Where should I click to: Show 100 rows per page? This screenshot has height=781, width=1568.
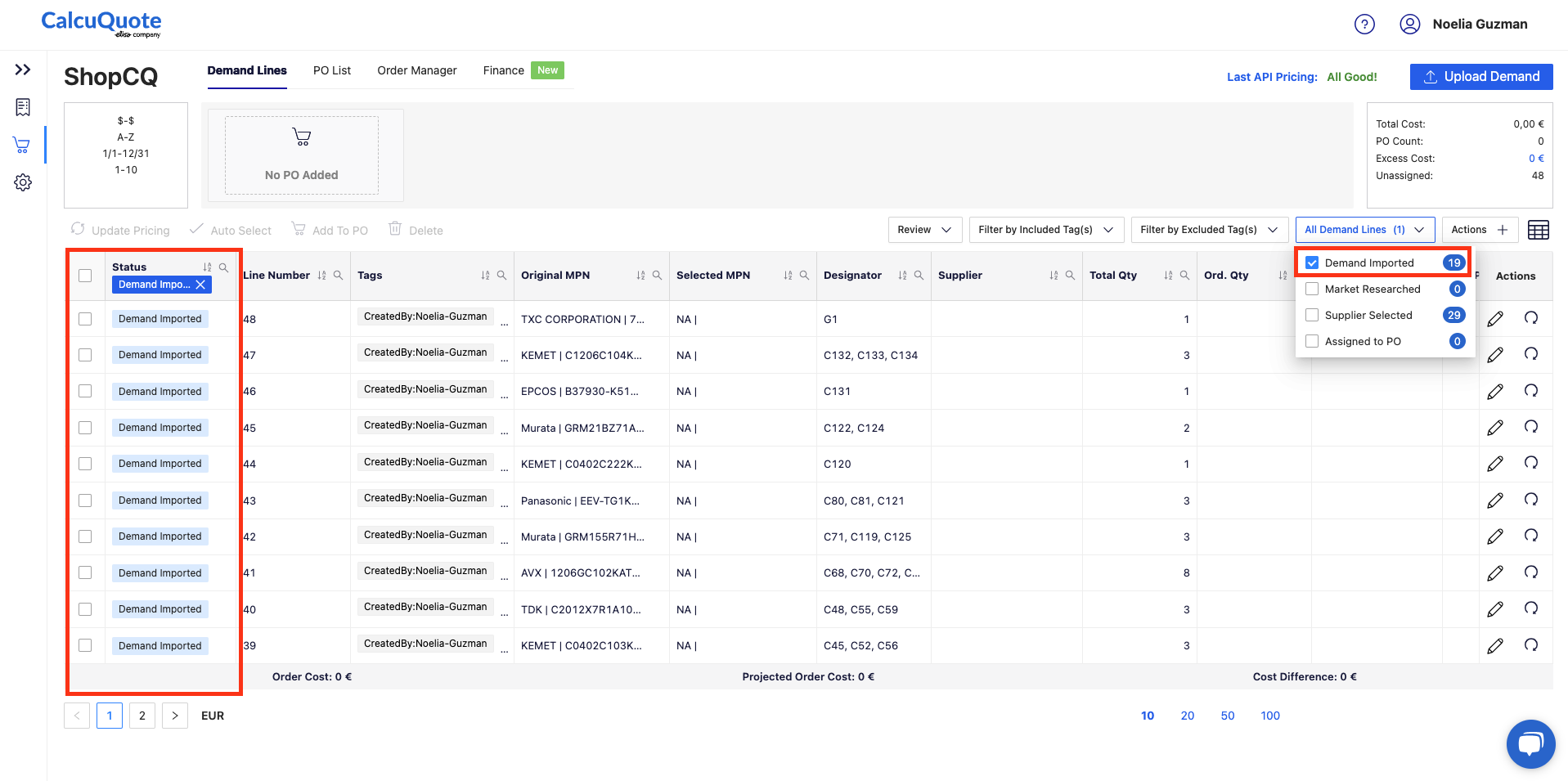coord(1270,716)
